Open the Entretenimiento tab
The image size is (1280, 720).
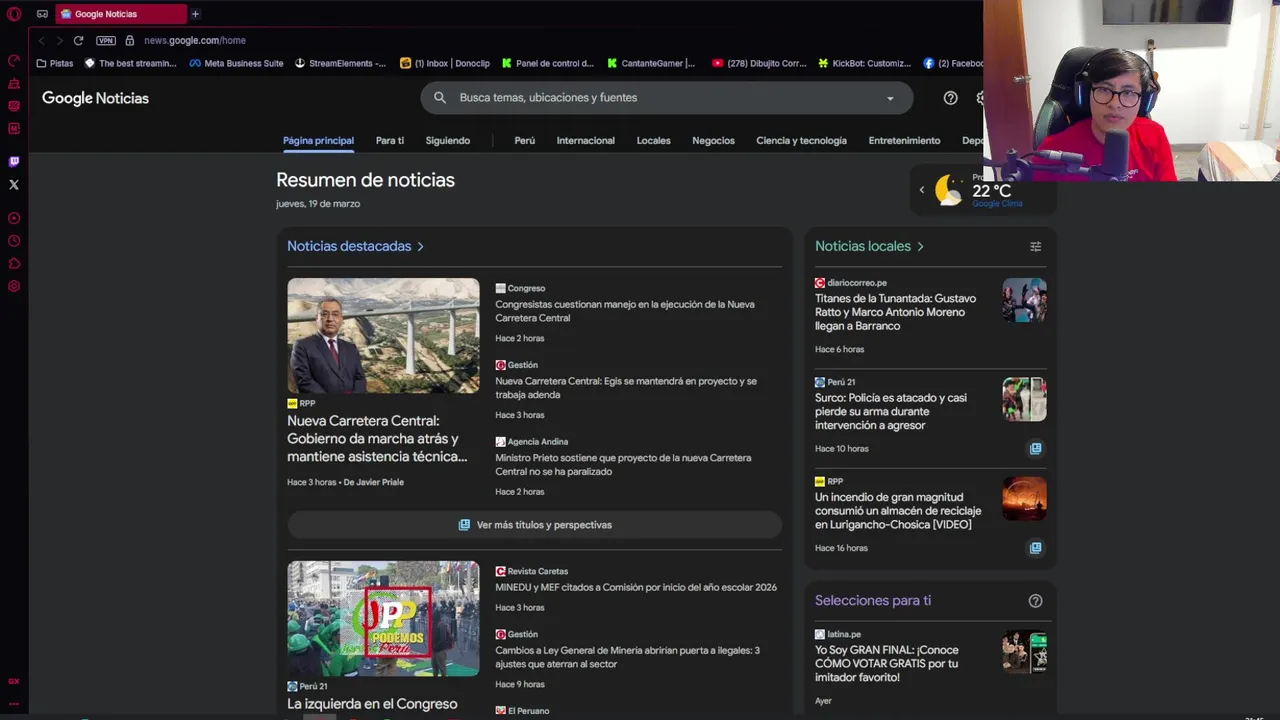coord(904,141)
